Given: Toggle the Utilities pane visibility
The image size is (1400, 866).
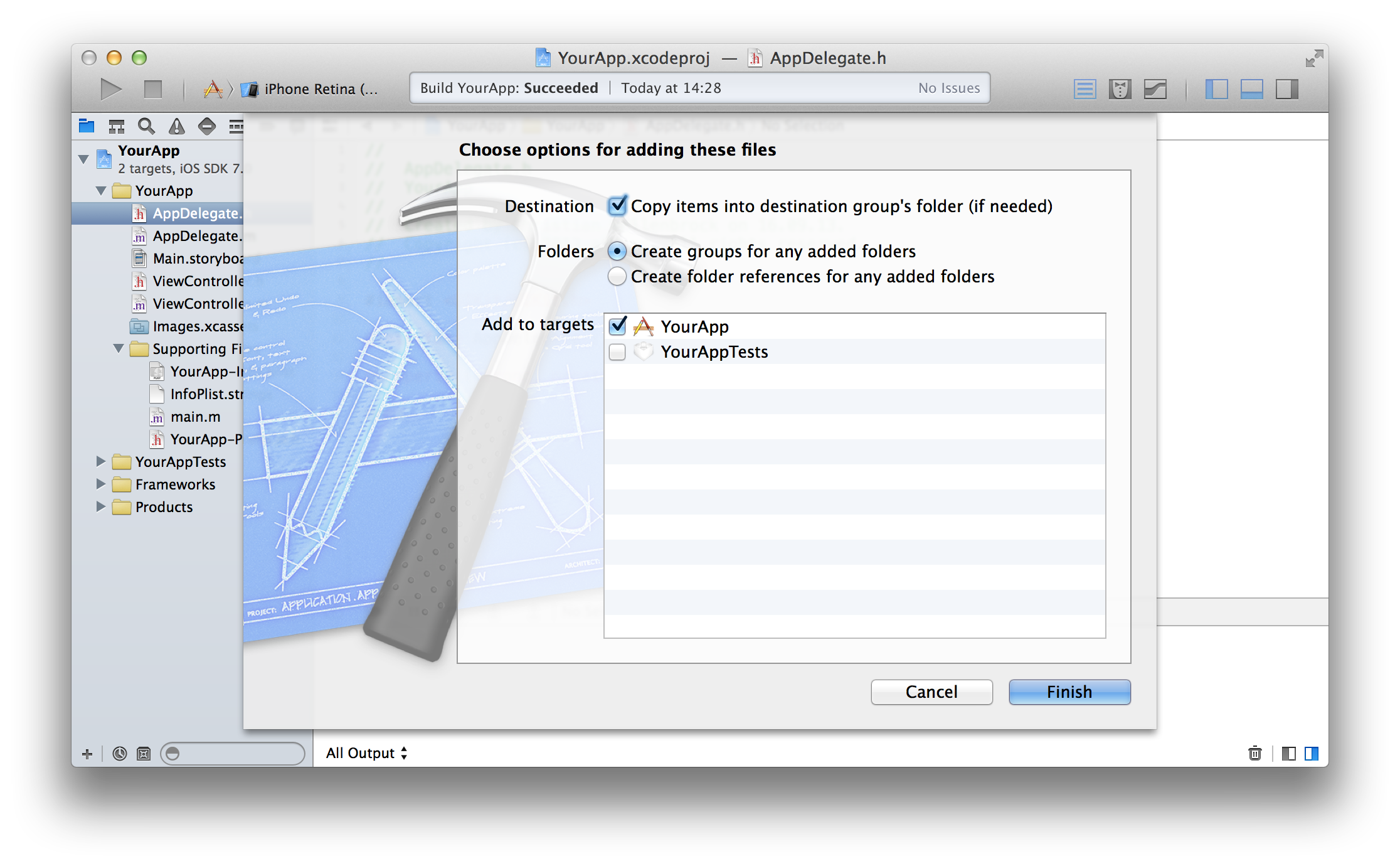Looking at the screenshot, I should point(1286,89).
